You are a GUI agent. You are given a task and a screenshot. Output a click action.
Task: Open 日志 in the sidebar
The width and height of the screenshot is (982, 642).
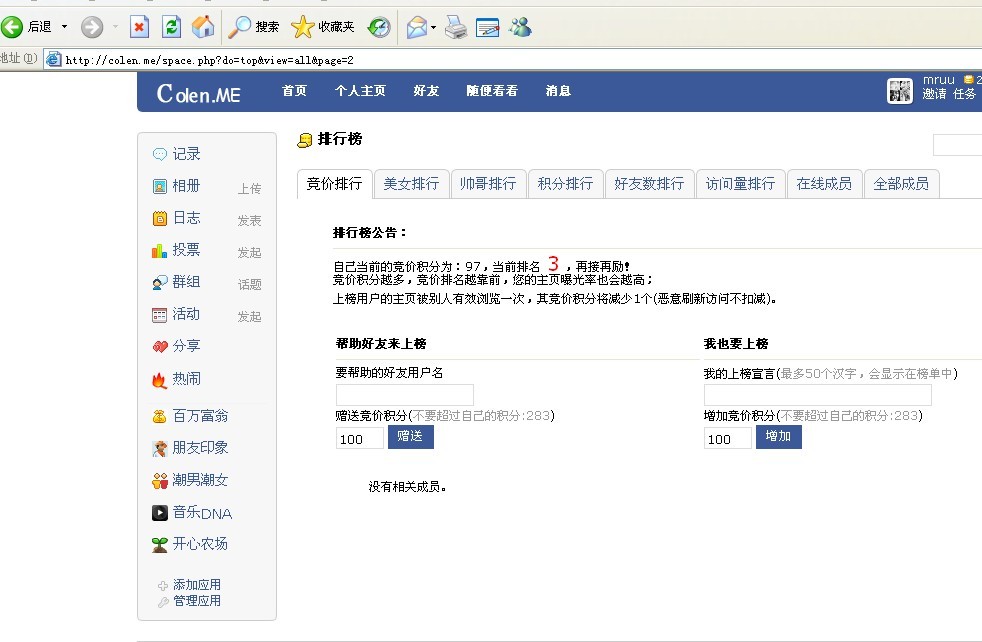click(x=186, y=218)
